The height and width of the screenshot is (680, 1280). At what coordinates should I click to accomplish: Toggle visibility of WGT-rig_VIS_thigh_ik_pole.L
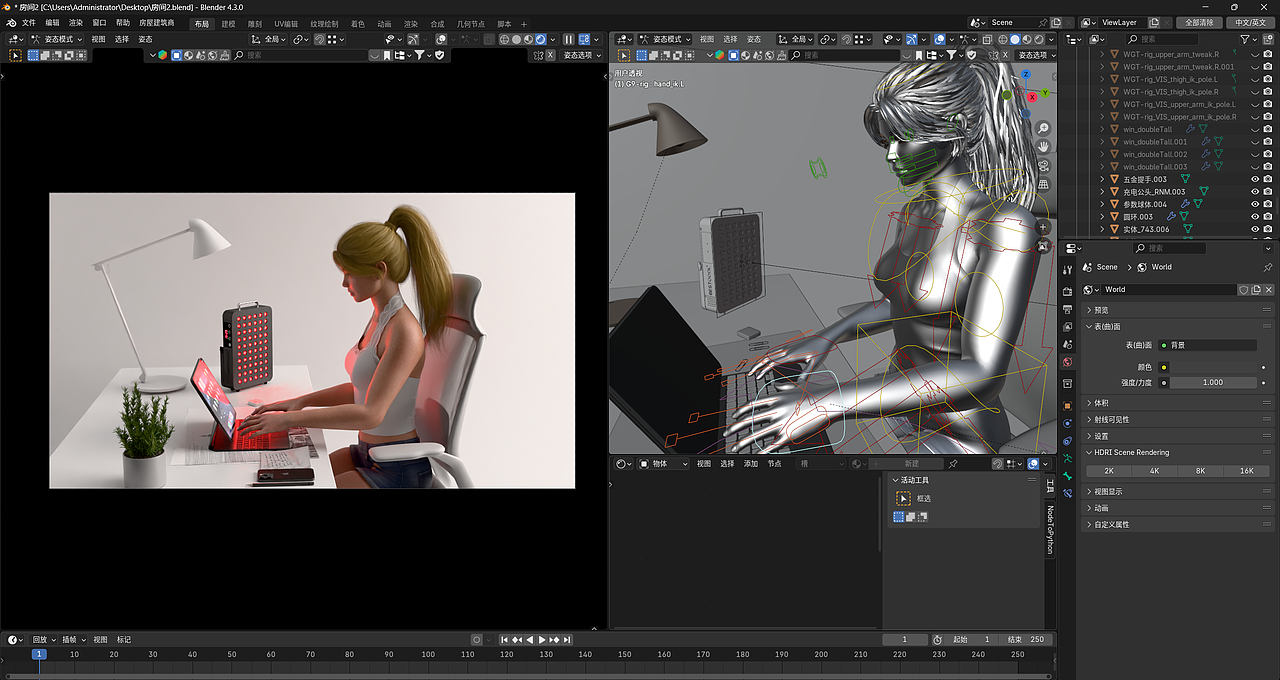tap(1255, 79)
